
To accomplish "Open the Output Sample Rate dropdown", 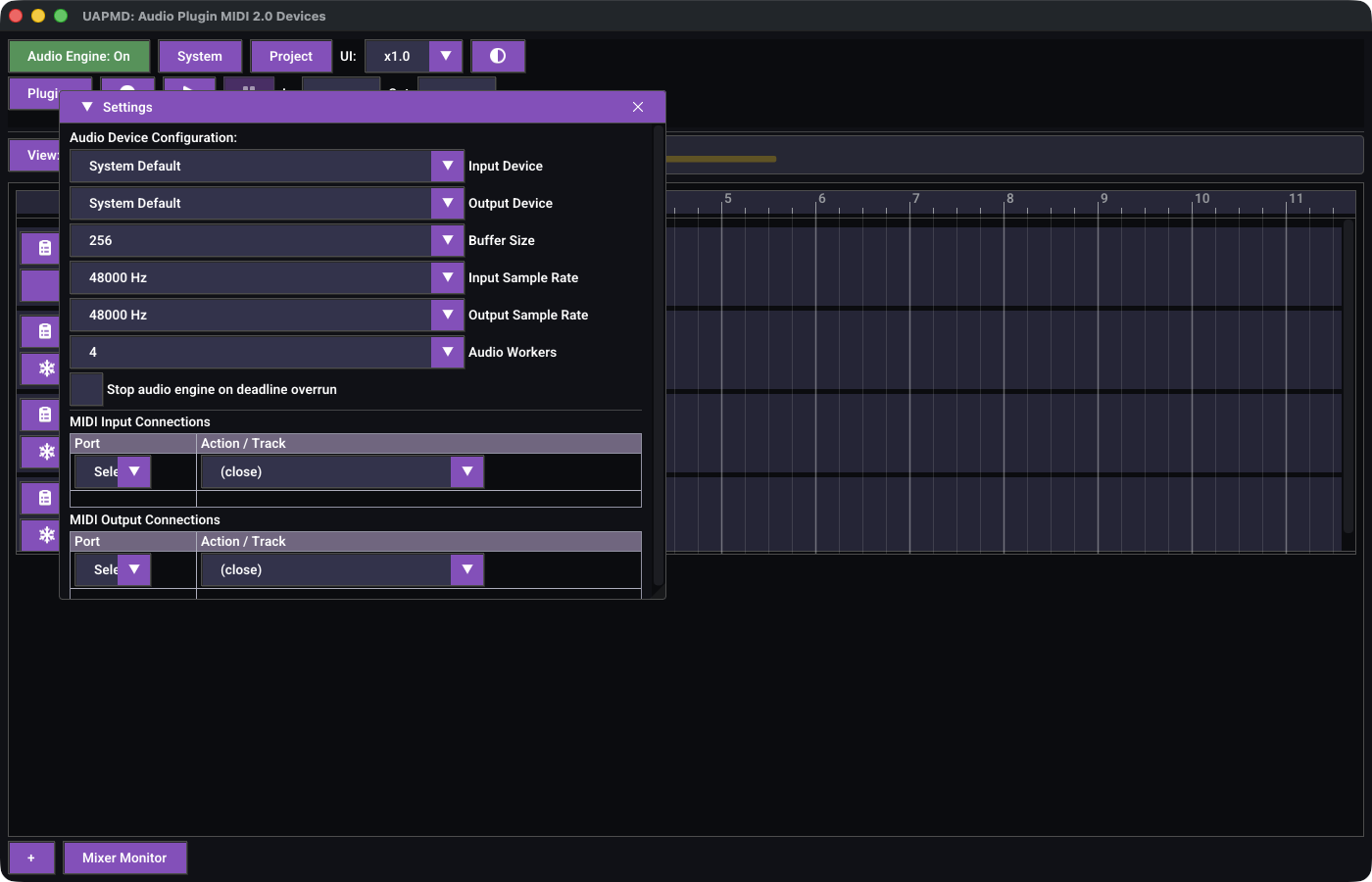I will pyautogui.click(x=267, y=315).
